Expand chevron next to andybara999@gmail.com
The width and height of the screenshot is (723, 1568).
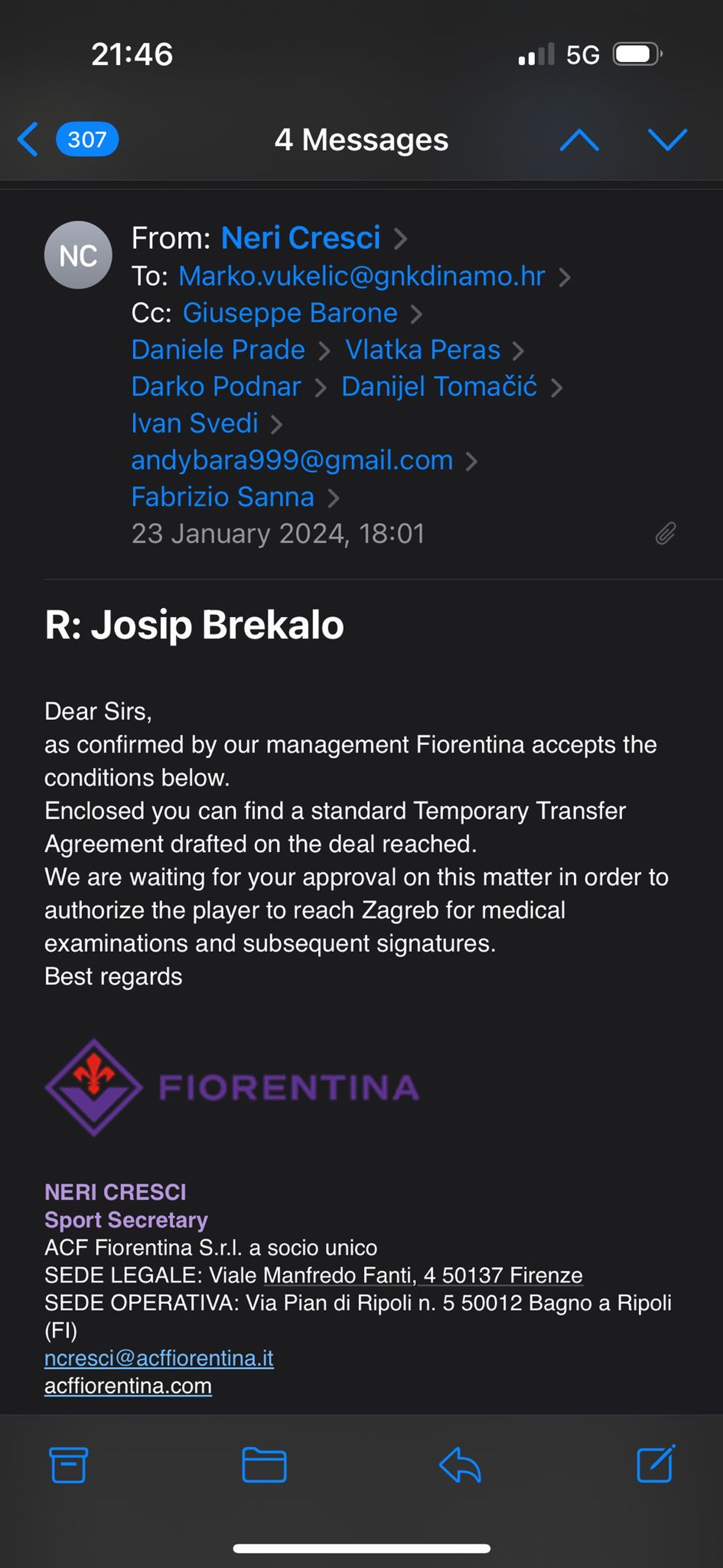point(471,462)
